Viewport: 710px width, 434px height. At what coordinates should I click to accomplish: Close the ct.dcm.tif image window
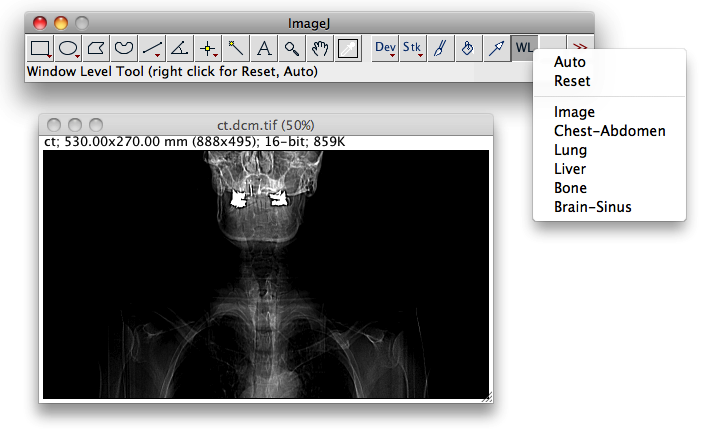coord(54,125)
